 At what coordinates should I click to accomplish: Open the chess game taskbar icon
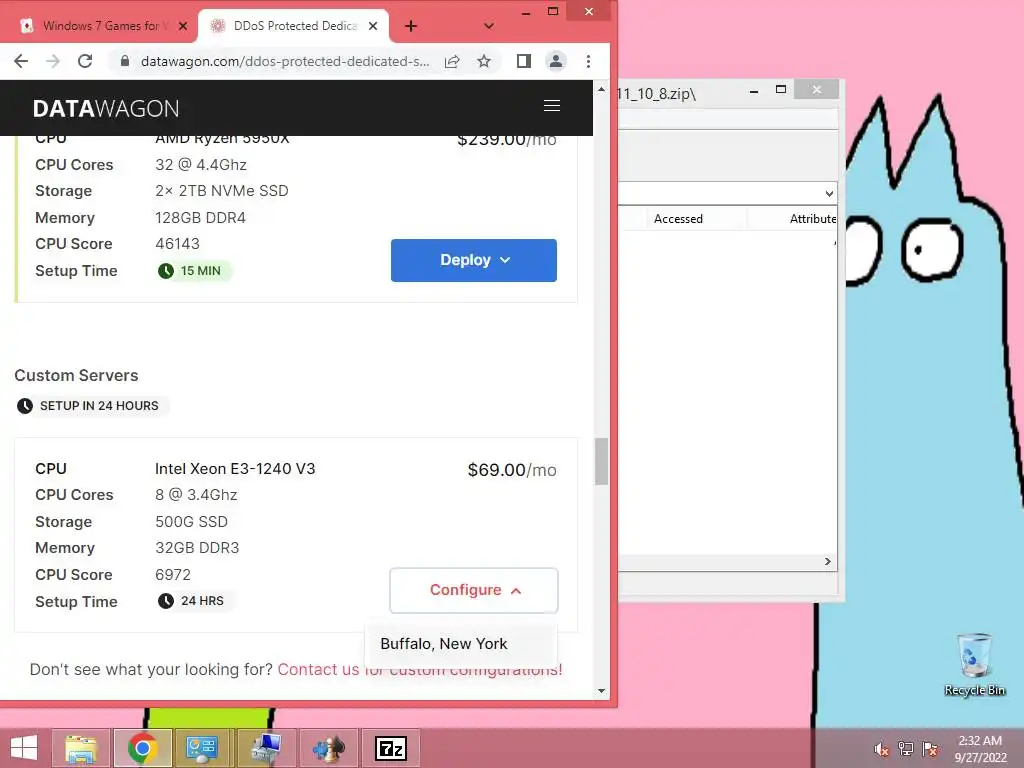point(328,748)
